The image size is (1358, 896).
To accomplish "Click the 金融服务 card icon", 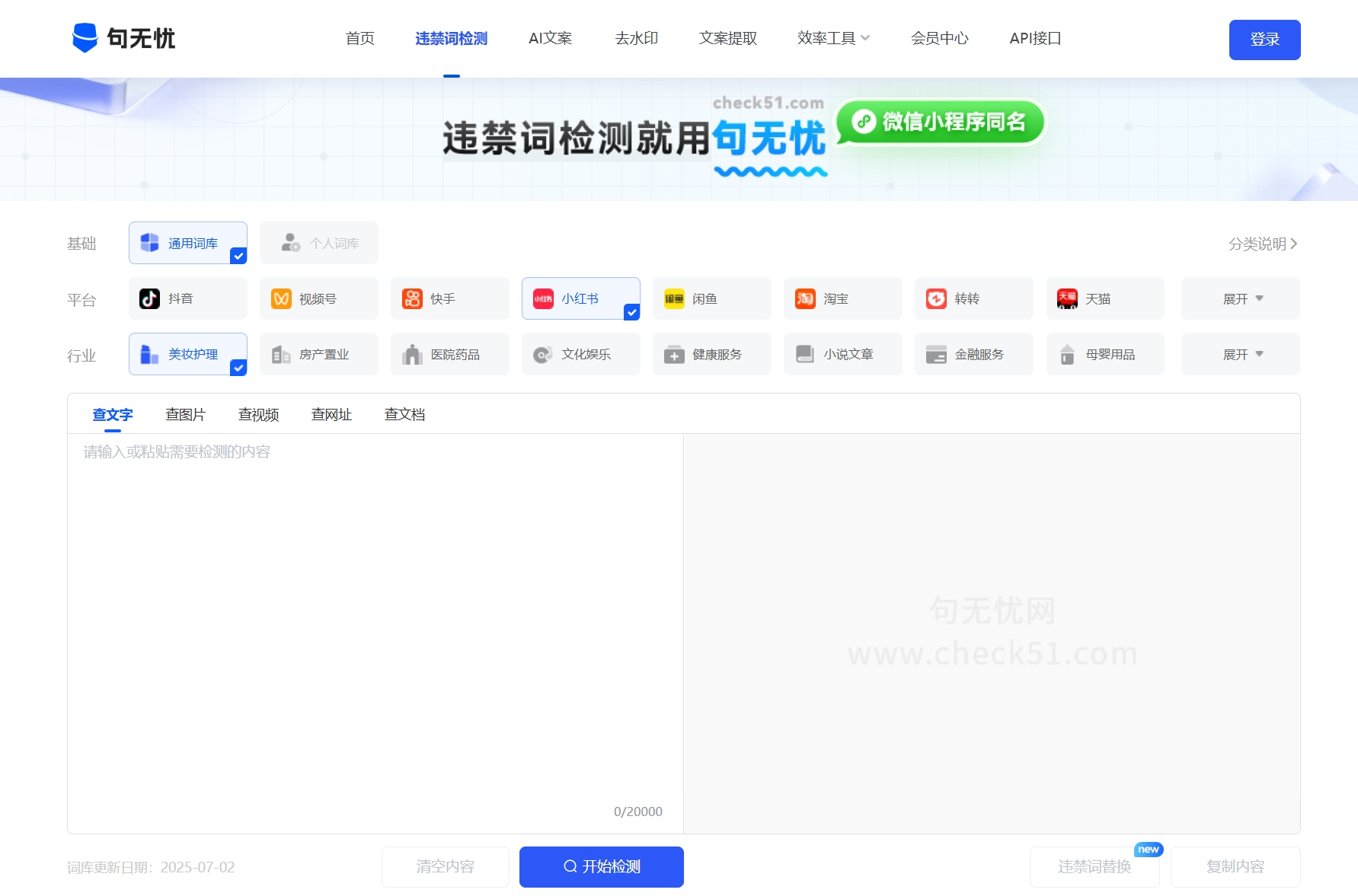I will 936,355.
